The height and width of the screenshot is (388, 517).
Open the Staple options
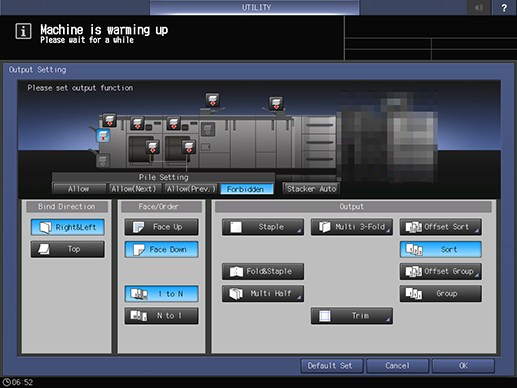(x=263, y=227)
